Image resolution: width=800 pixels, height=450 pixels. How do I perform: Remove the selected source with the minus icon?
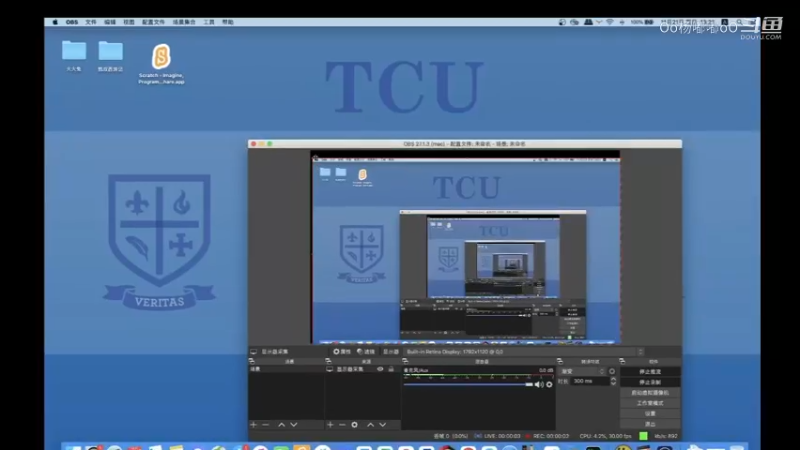(342, 424)
